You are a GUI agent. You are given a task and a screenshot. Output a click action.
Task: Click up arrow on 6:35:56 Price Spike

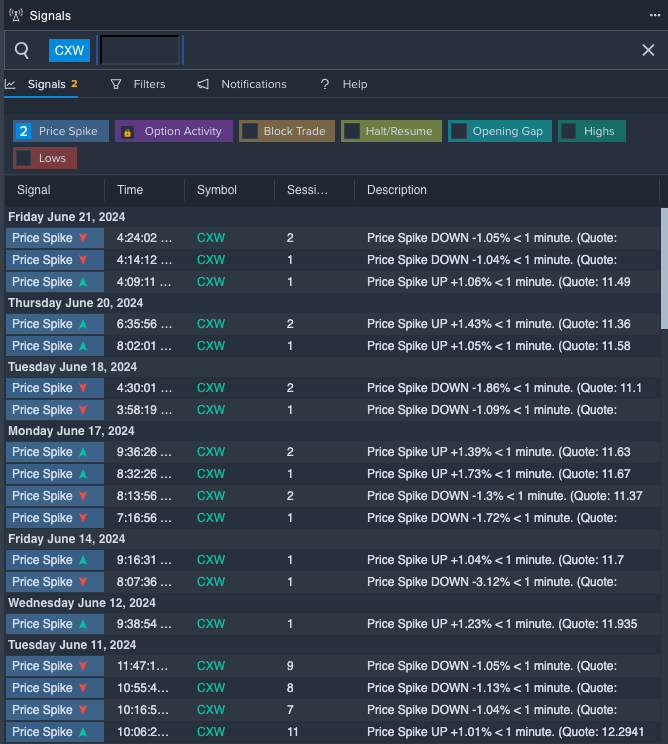pyautogui.click(x=83, y=324)
